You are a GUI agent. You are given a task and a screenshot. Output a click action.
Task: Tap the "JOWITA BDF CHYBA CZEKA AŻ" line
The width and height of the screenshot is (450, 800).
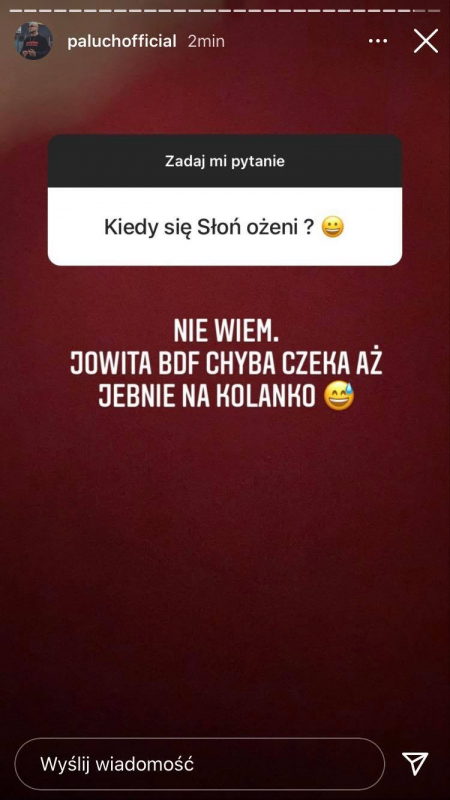(226, 366)
